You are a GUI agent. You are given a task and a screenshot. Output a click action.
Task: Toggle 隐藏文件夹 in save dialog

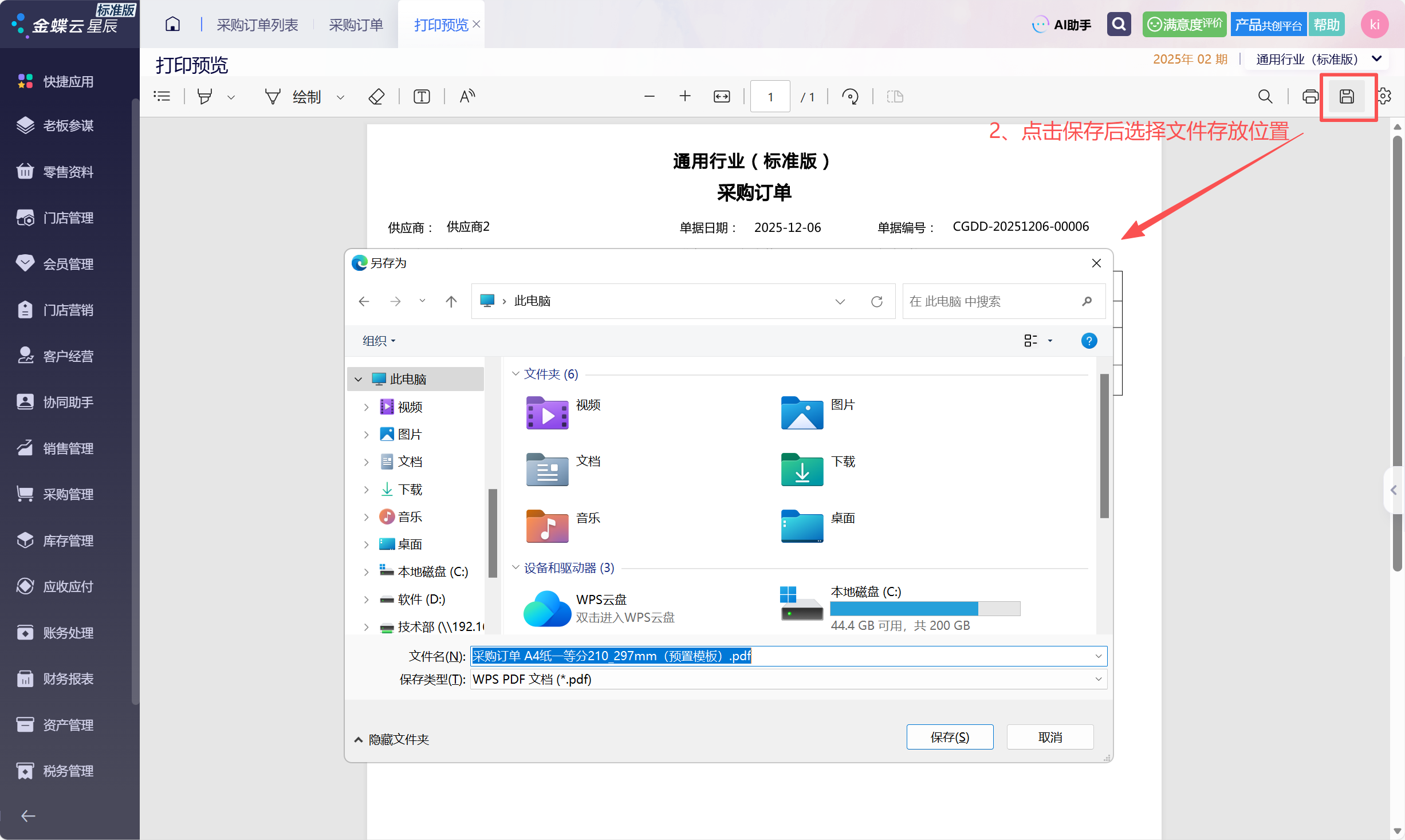coord(392,739)
